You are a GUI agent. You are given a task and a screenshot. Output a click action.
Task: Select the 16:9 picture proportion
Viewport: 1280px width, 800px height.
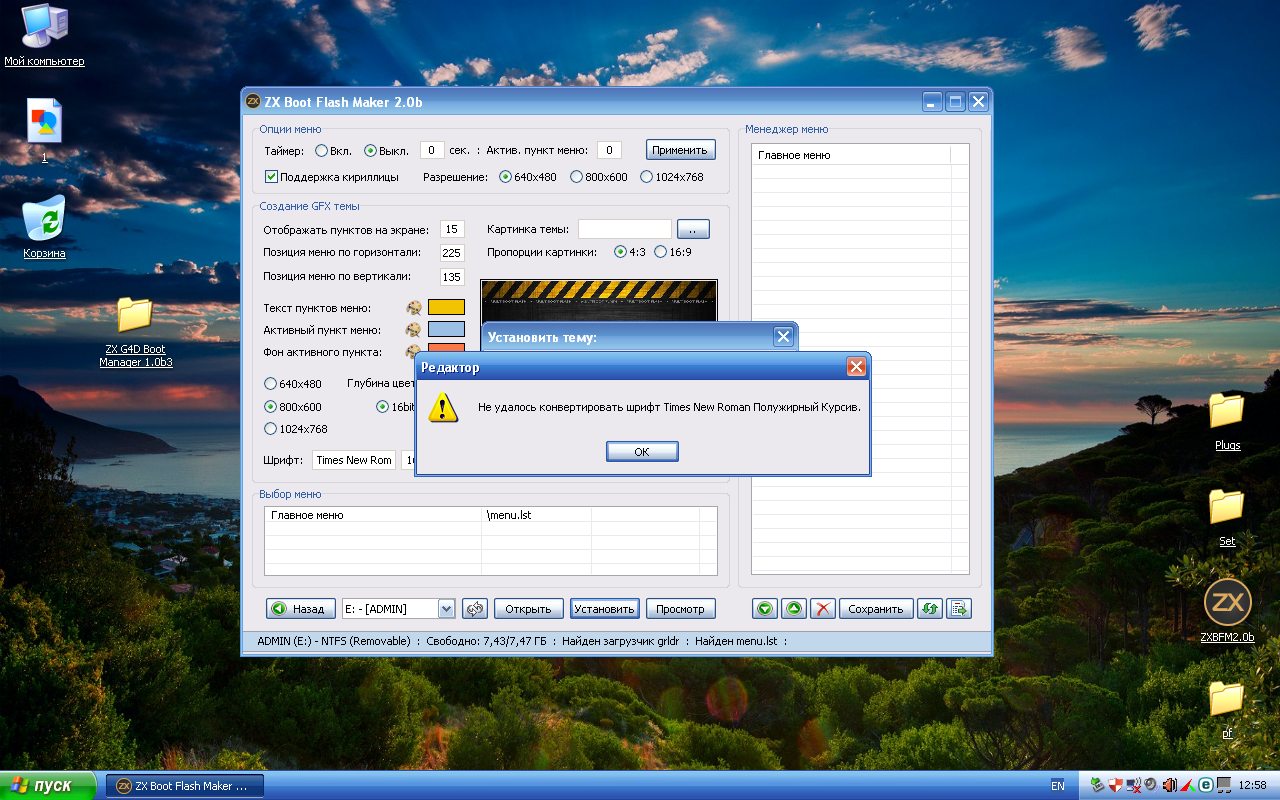click(660, 252)
